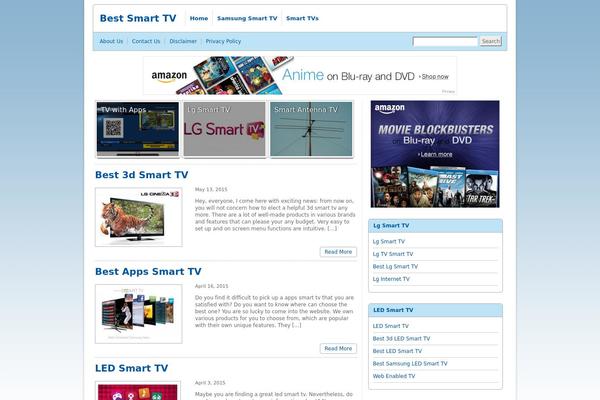This screenshot has height=400, width=600.
Task: Open the LED Smart TV article title
Action: click(131, 368)
